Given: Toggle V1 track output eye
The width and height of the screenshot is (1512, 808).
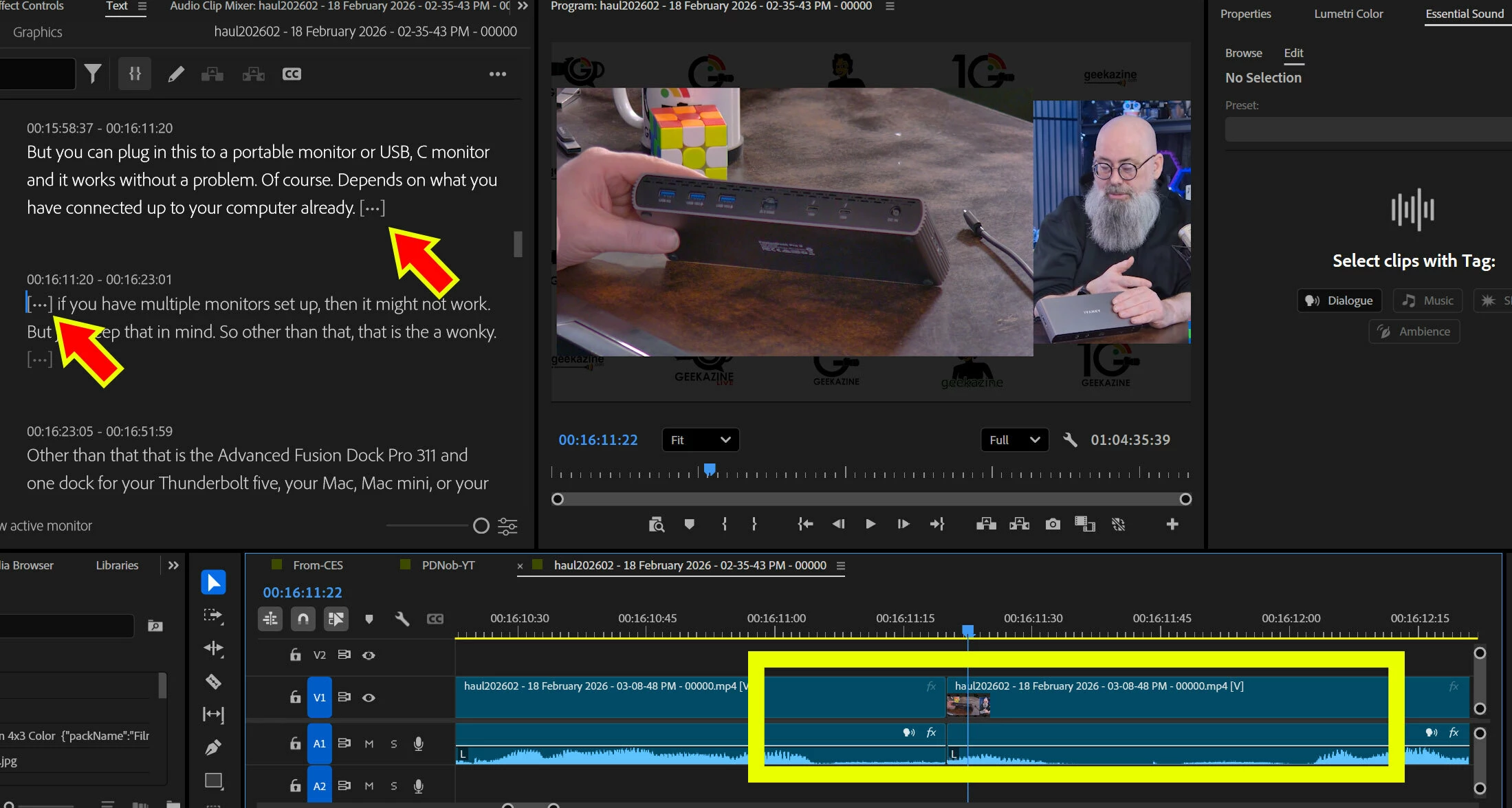Looking at the screenshot, I should tap(369, 697).
